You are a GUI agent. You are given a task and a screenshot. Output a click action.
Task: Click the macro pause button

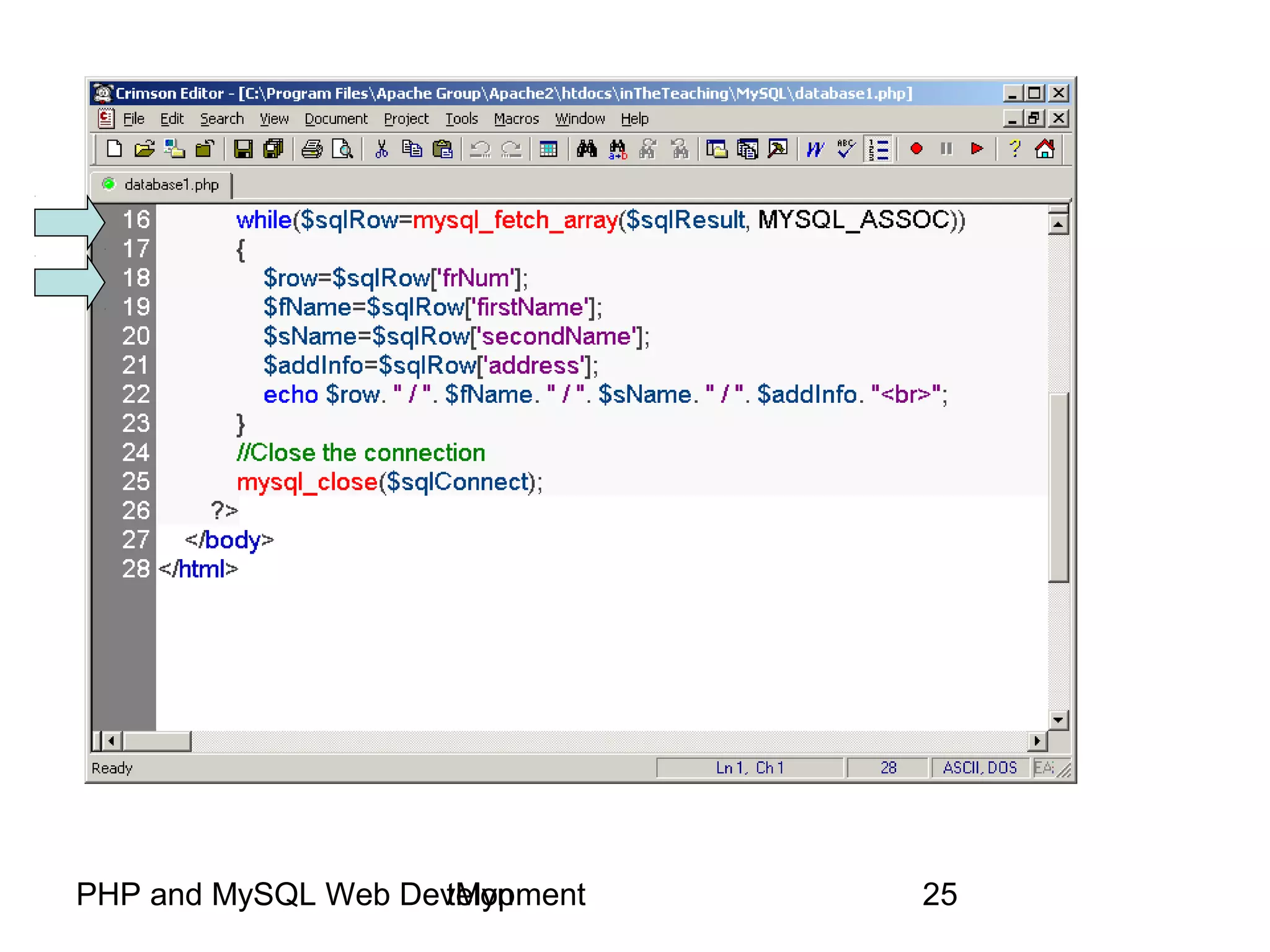point(946,149)
